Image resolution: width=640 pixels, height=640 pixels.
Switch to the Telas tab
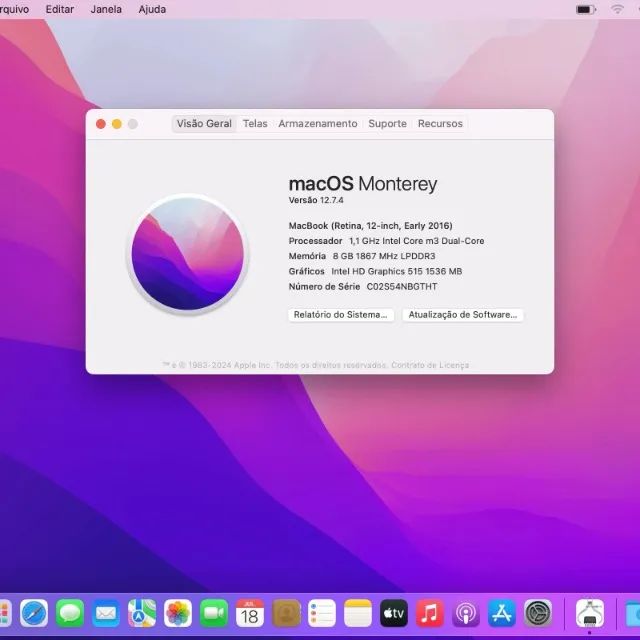pyautogui.click(x=255, y=124)
